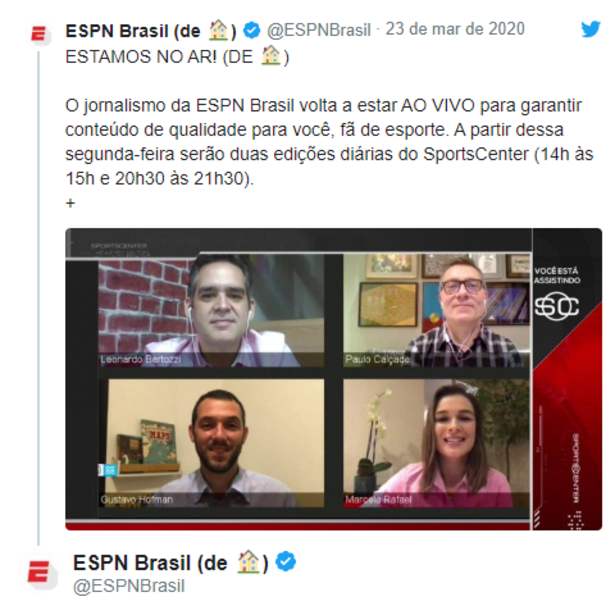The image size is (615, 615).
Task: Click the Marcela Rafael video tile
Action: pyautogui.click(x=437, y=443)
